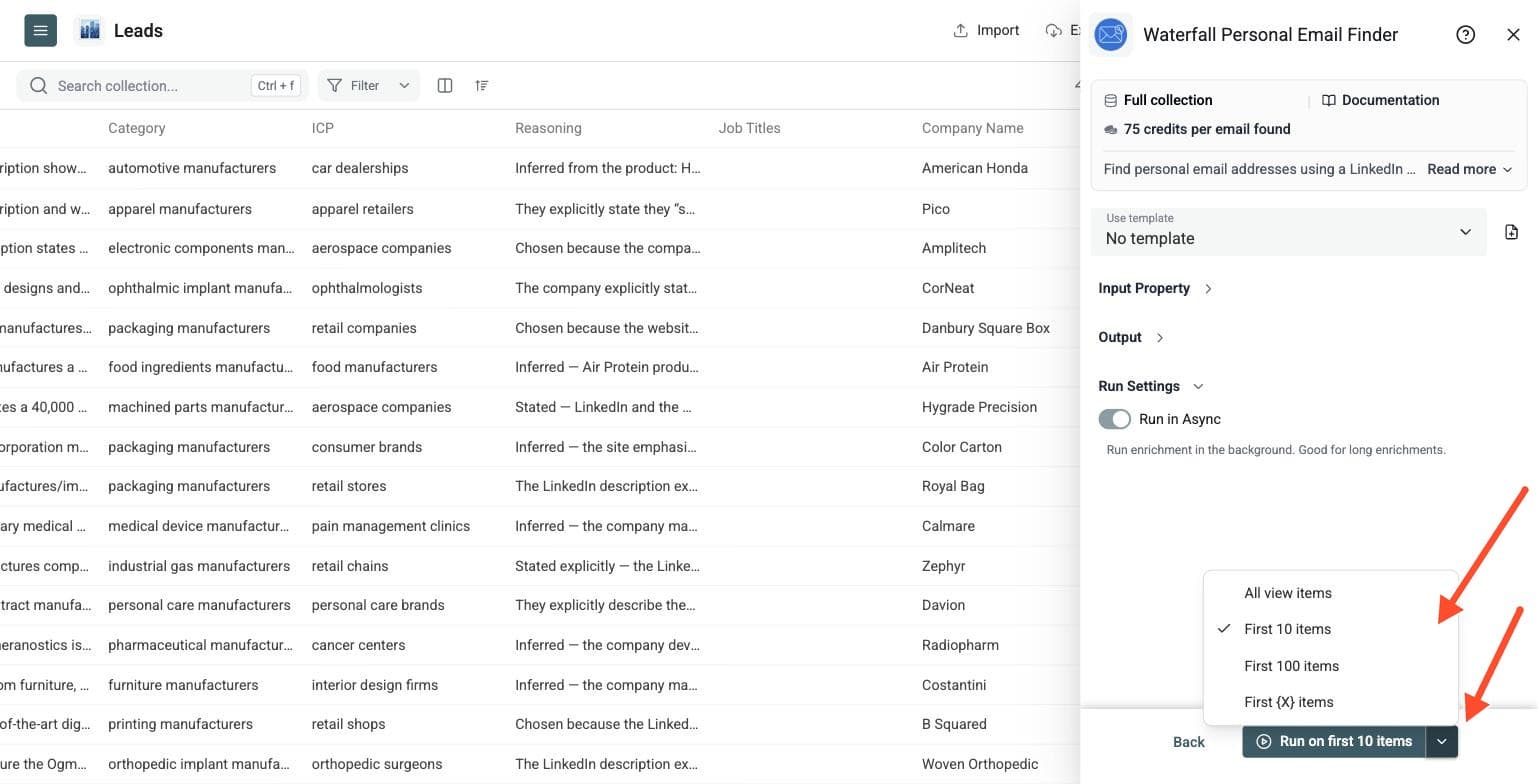This screenshot has height=784, width=1538.
Task: Open the Use template dropdown
Action: click(1288, 232)
